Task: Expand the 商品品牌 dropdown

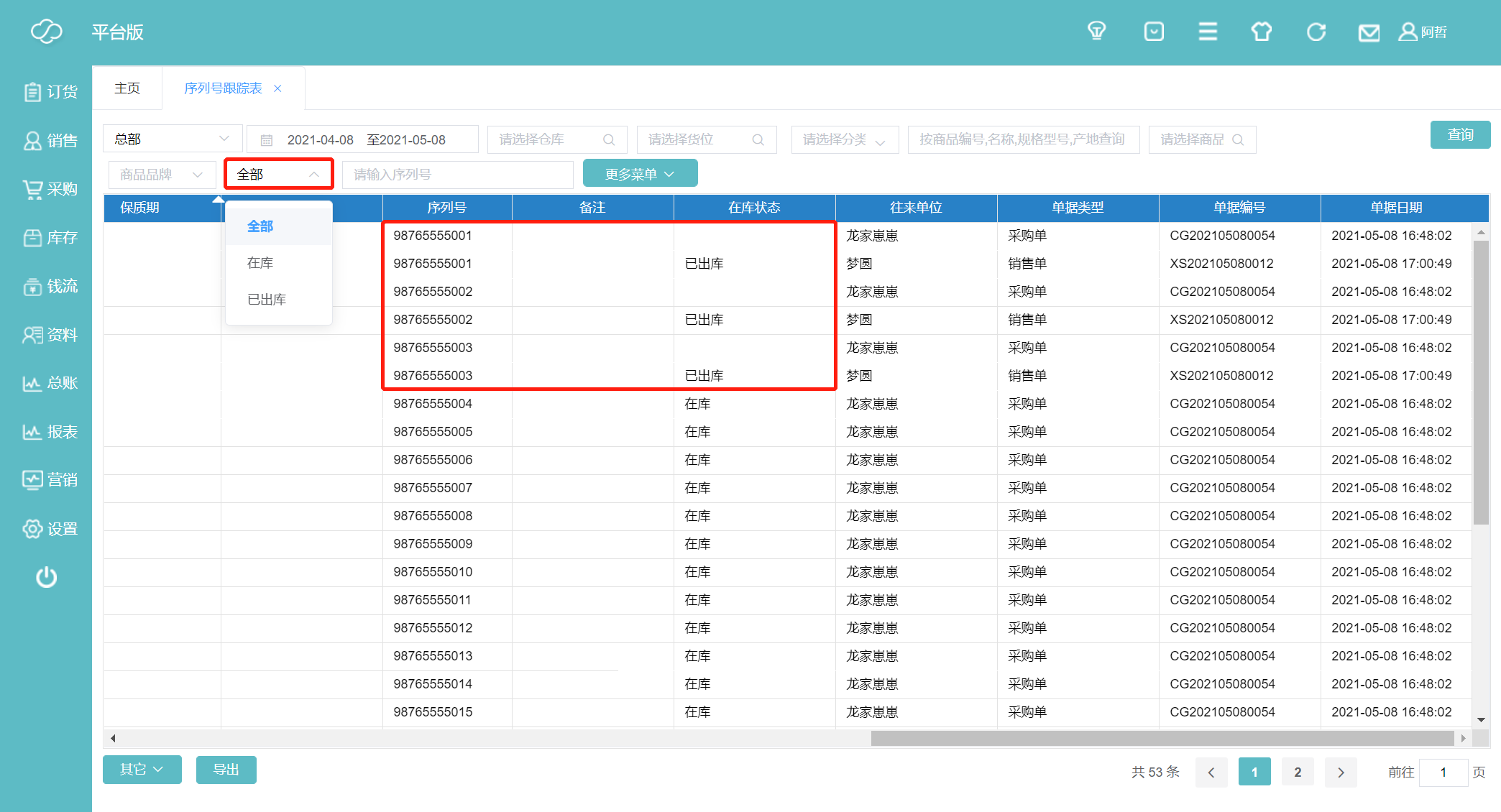Action: [x=162, y=175]
